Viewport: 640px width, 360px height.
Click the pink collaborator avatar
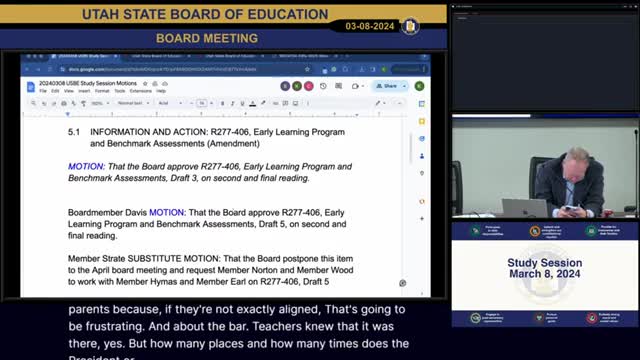309,86
